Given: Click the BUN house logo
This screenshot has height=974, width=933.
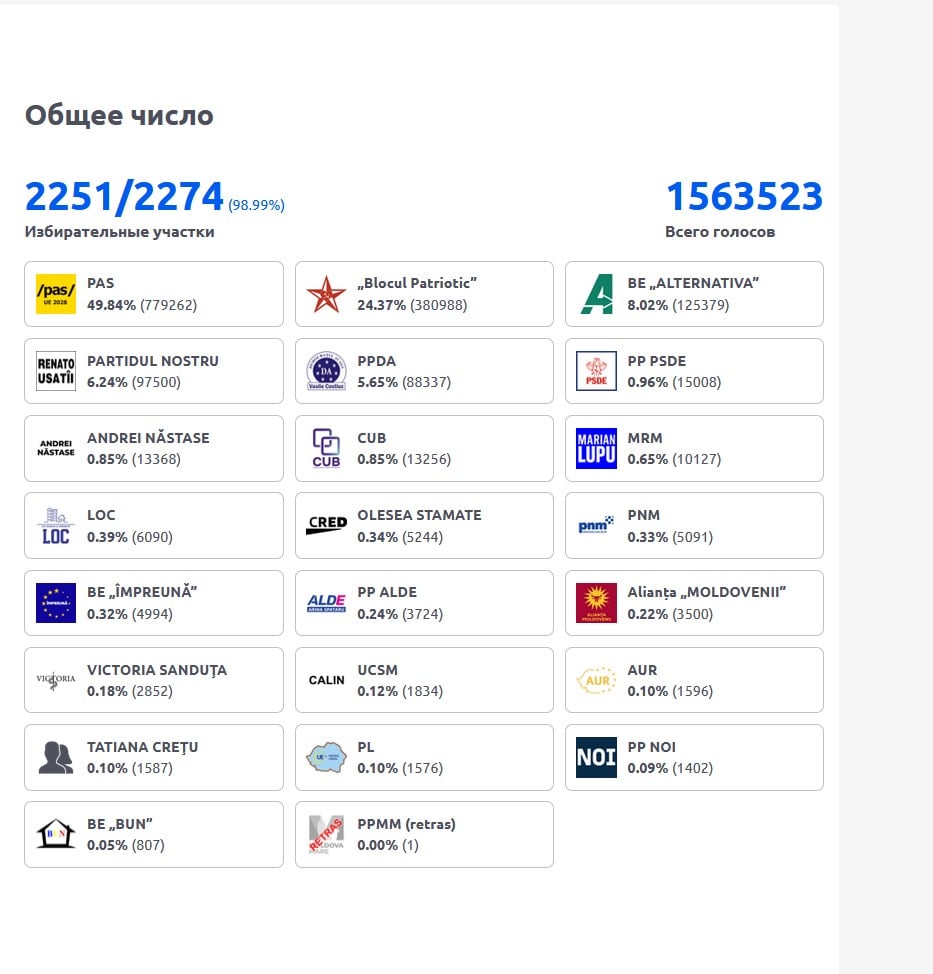Looking at the screenshot, I should 56,834.
